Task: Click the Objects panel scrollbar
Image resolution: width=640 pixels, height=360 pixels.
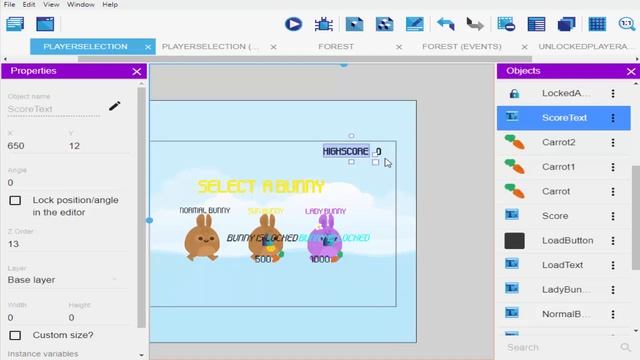Action: 636,218
